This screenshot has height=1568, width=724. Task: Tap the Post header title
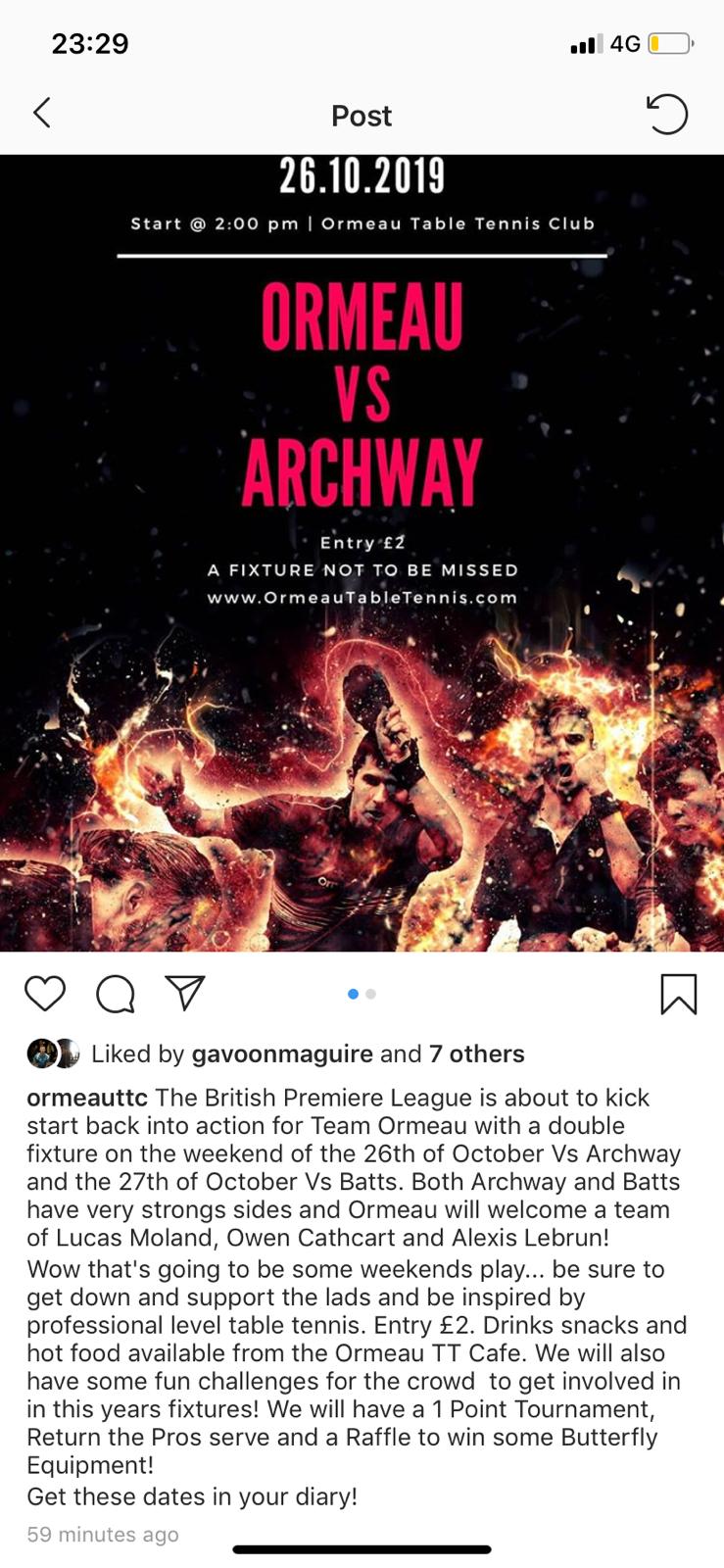362,116
